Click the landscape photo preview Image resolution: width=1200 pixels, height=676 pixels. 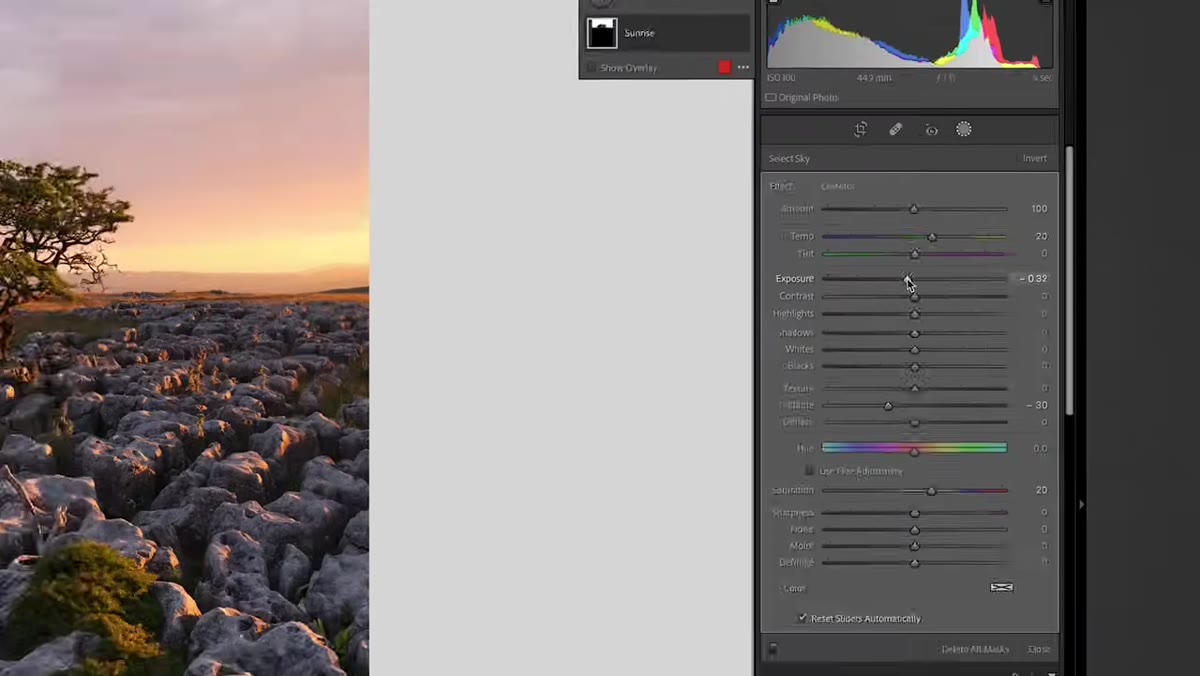coord(184,338)
